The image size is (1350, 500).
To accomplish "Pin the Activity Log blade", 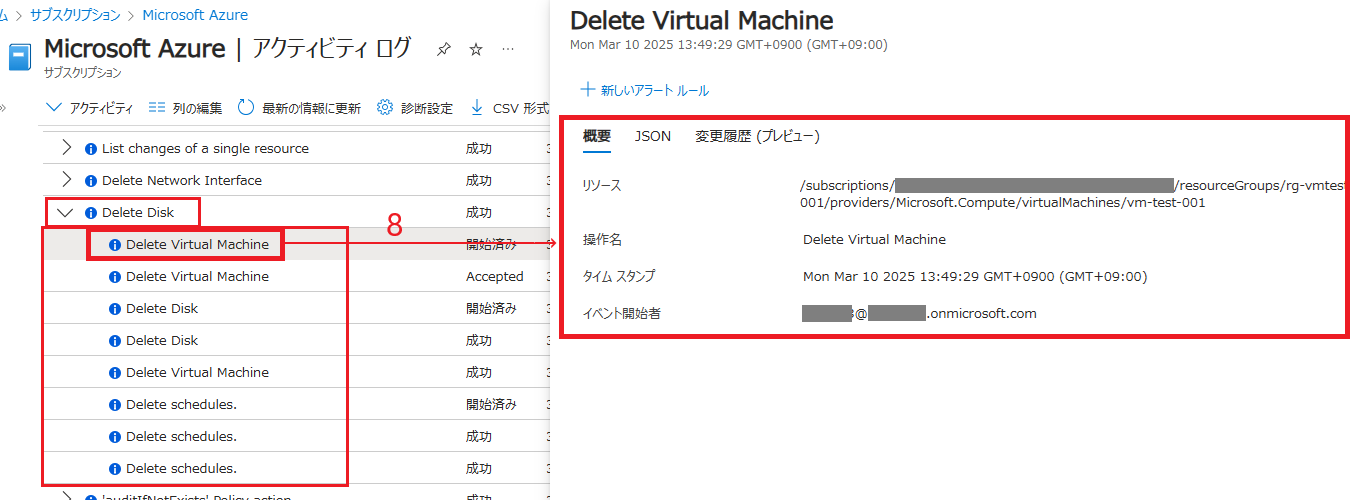I will point(444,50).
